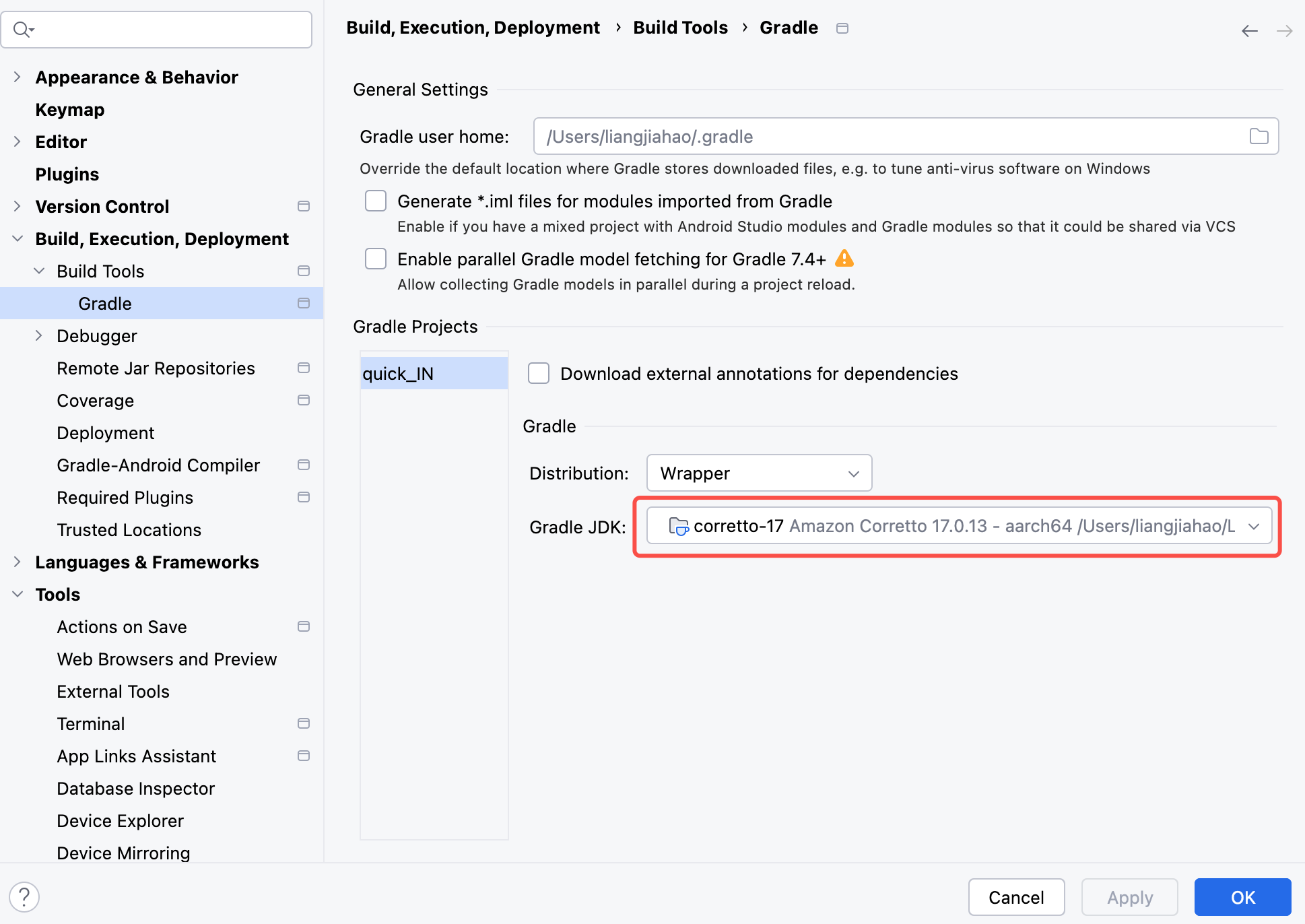Click the help question mark button
This screenshot has height=924, width=1305.
pos(24,897)
